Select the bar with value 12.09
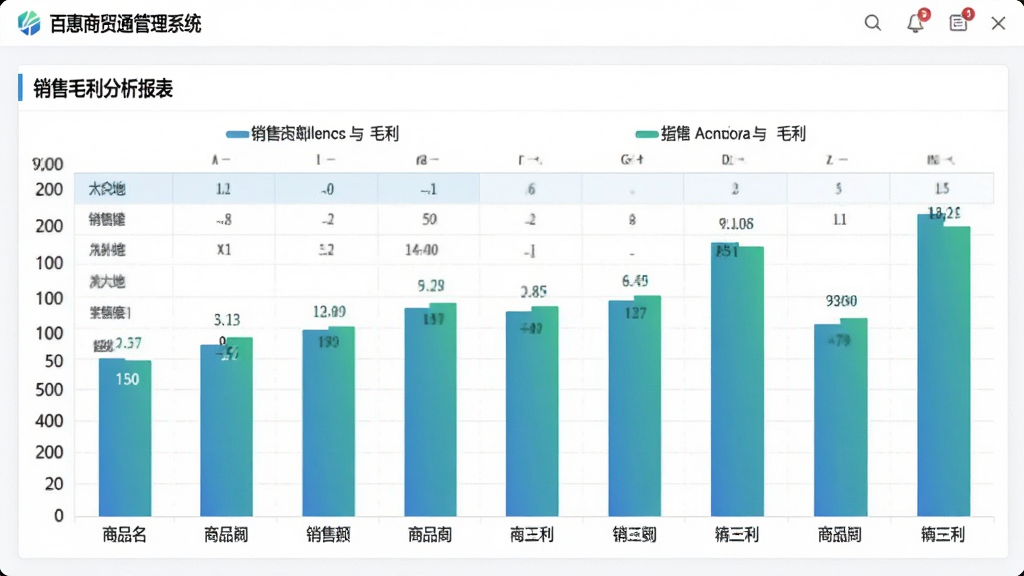Viewport: 1024px width, 576px height. [328, 422]
